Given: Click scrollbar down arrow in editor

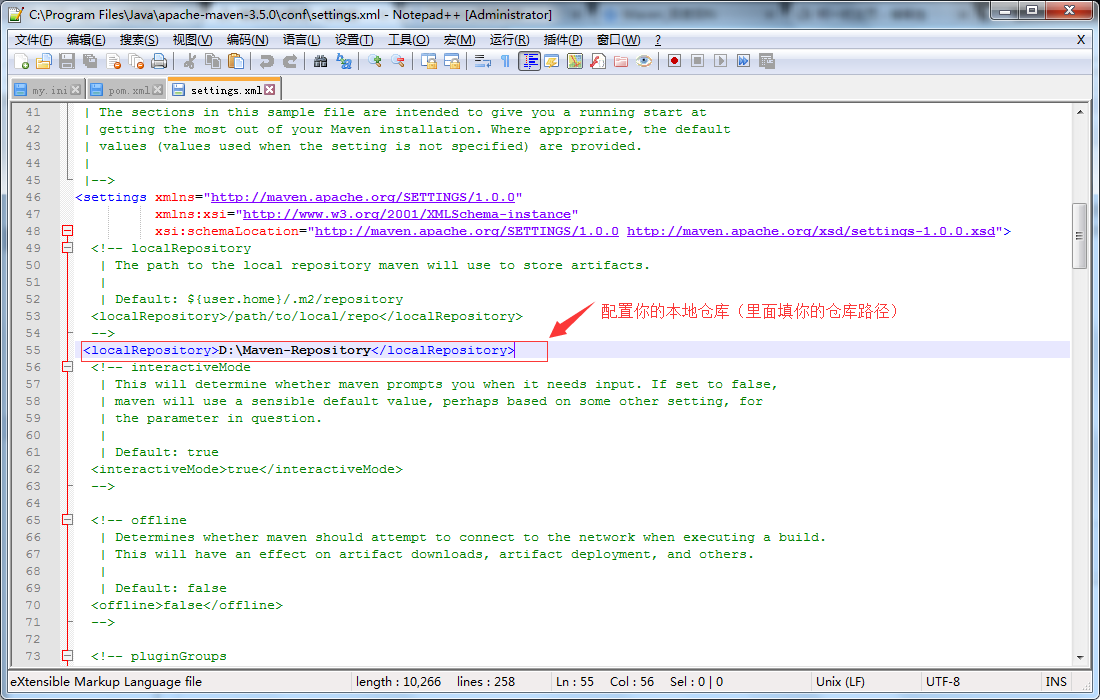Looking at the screenshot, I should pos(1080,657).
